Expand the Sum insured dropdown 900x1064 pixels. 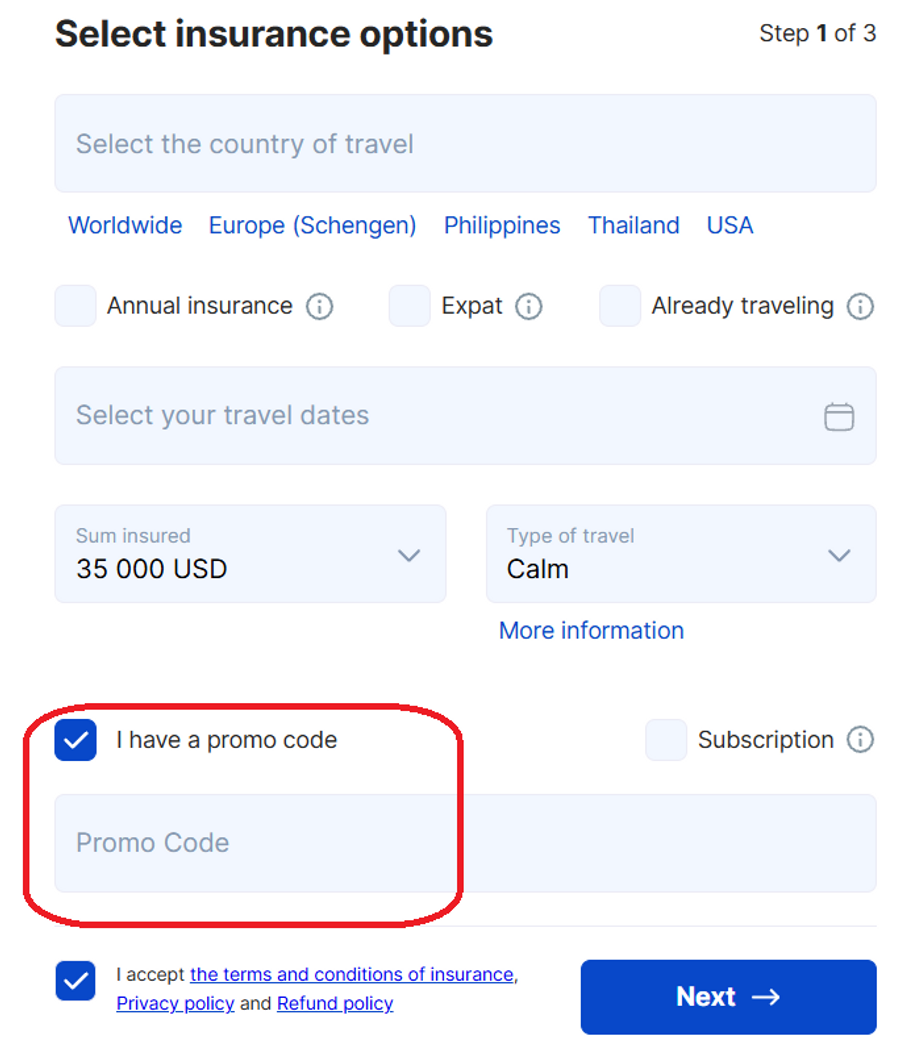250,554
